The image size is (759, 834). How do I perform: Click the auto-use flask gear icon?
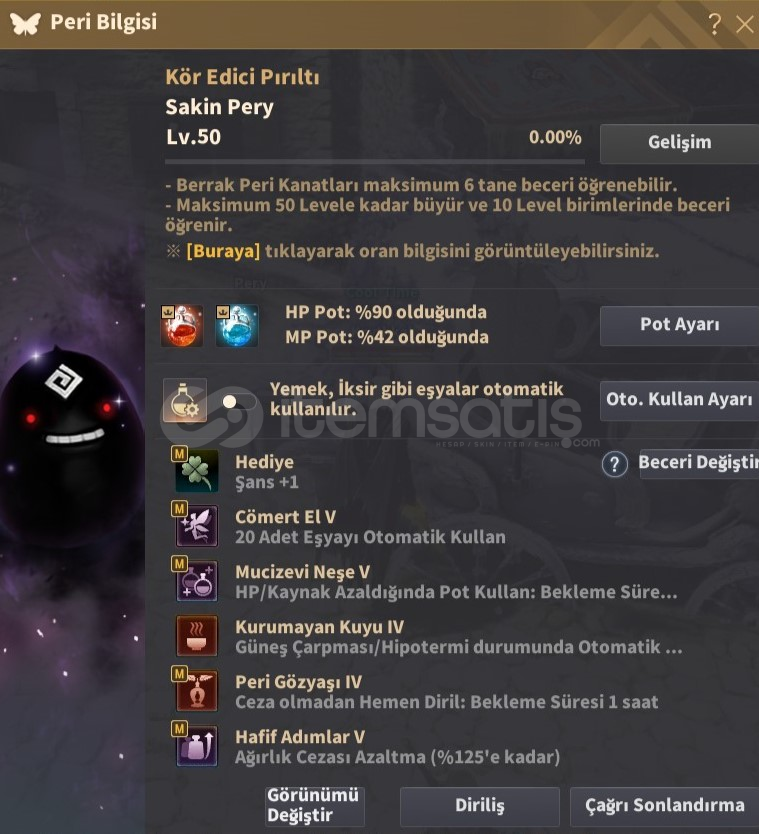[x=185, y=401]
